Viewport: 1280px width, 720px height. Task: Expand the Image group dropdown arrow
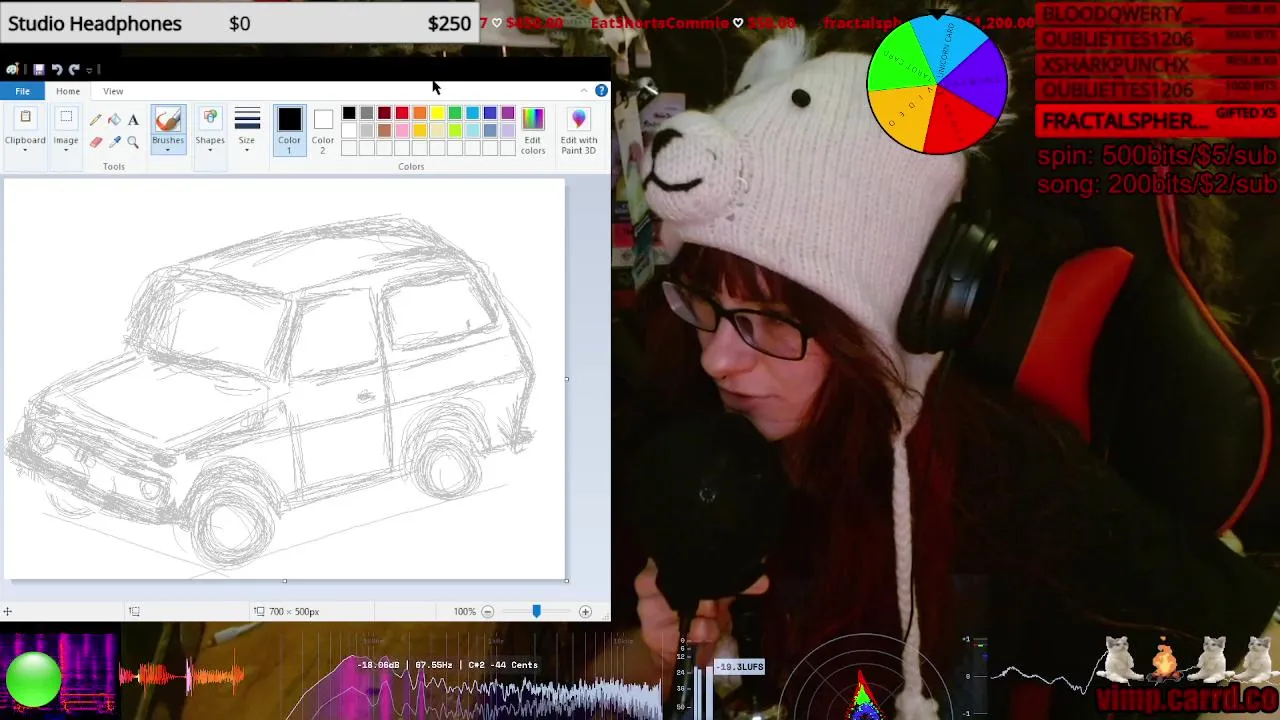click(x=66, y=149)
